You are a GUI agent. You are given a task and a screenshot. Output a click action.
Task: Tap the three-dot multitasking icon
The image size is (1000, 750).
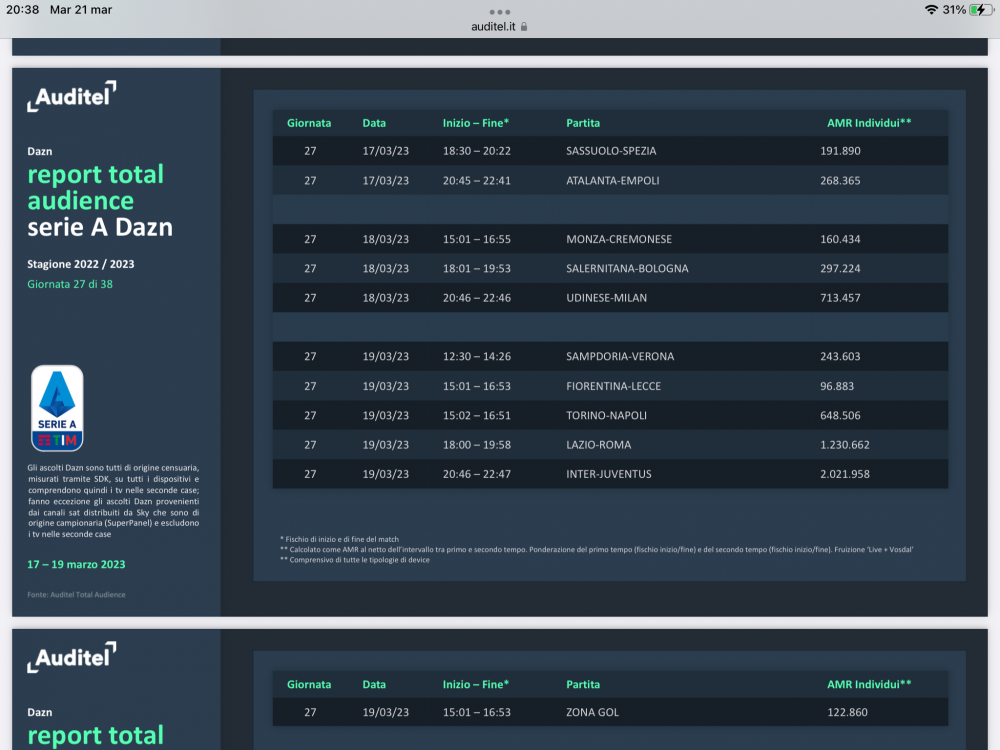pyautogui.click(x=499, y=12)
